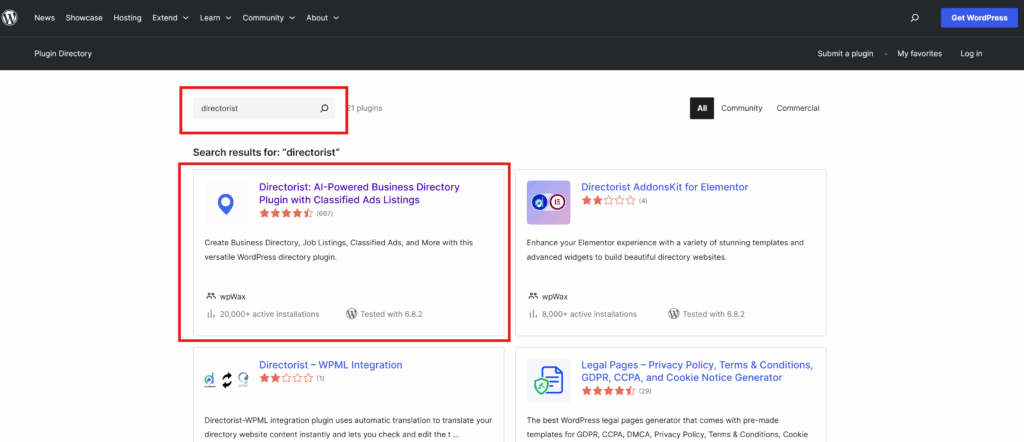Click the WordPress logo icon
Screen dimensions: 1024x442
(x=9, y=18)
